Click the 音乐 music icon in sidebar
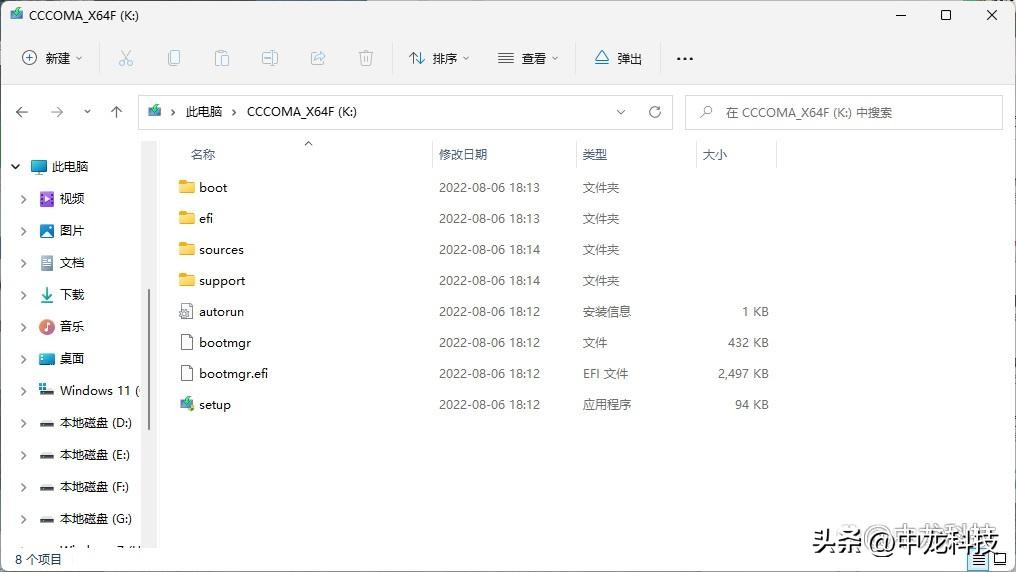Image resolution: width=1016 pixels, height=572 pixels. pyautogui.click(x=47, y=326)
